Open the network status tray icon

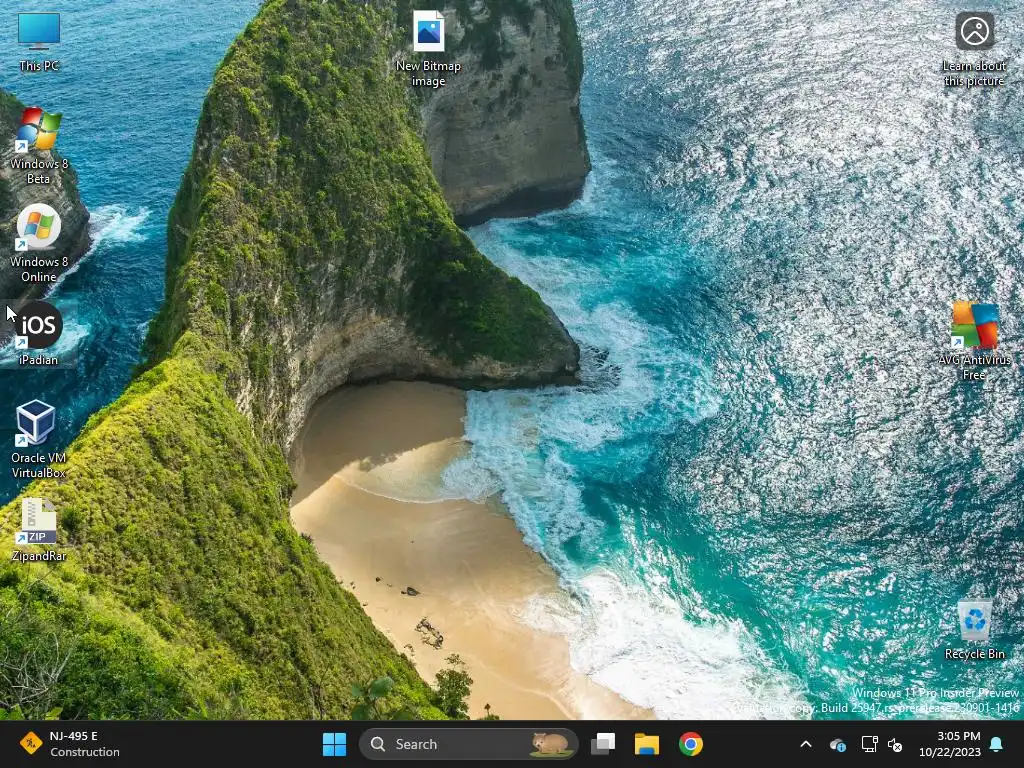tap(869, 744)
